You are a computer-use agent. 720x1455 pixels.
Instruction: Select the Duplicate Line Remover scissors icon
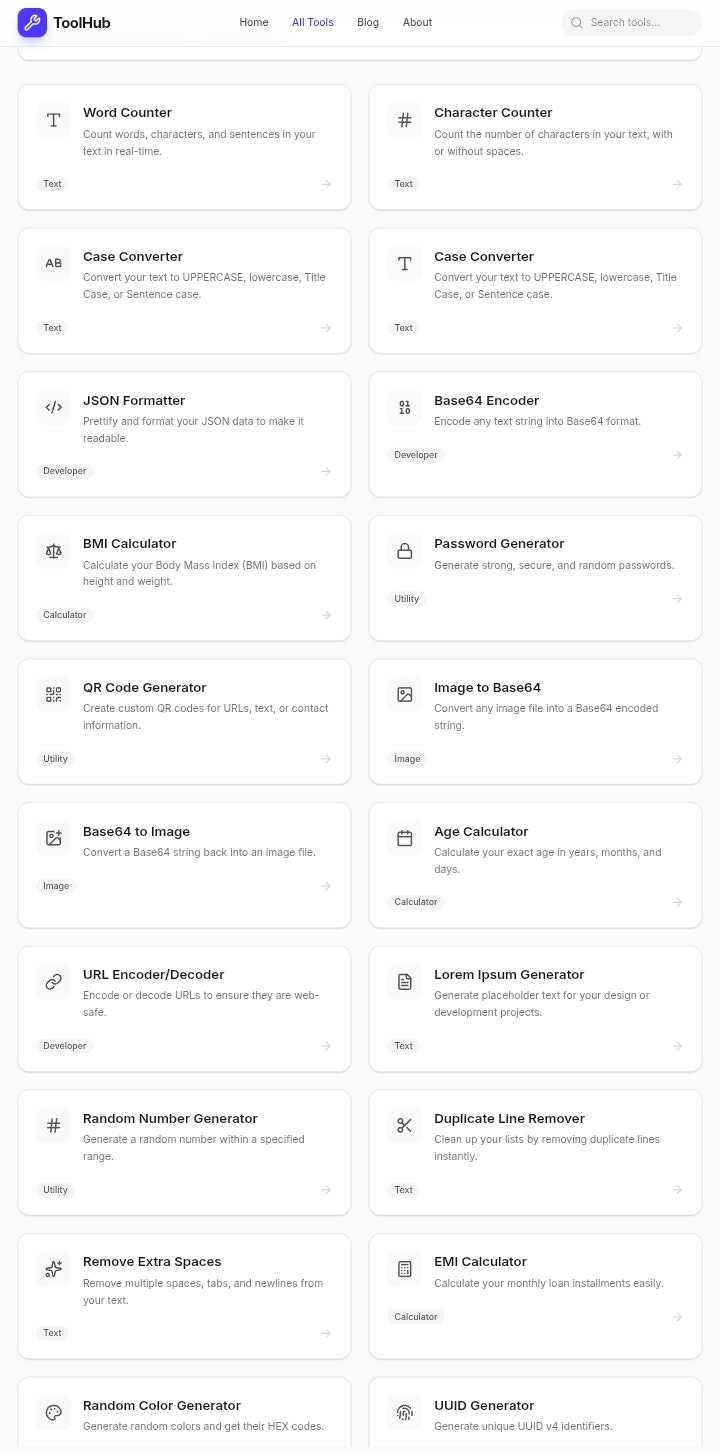click(x=404, y=1125)
